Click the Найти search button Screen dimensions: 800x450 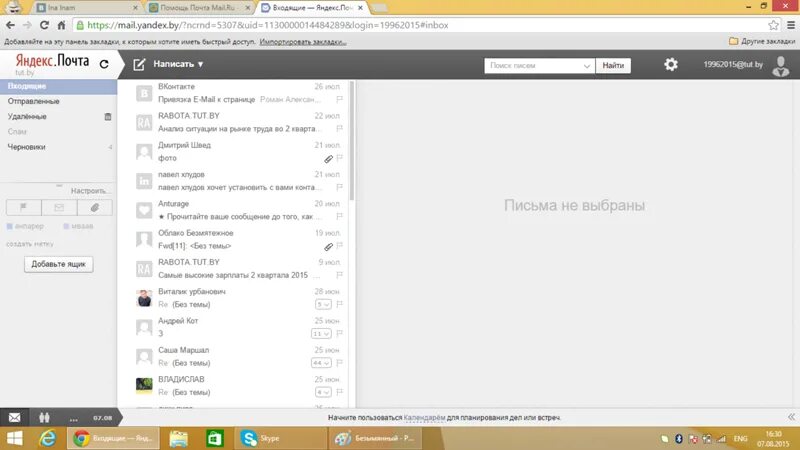click(x=613, y=65)
